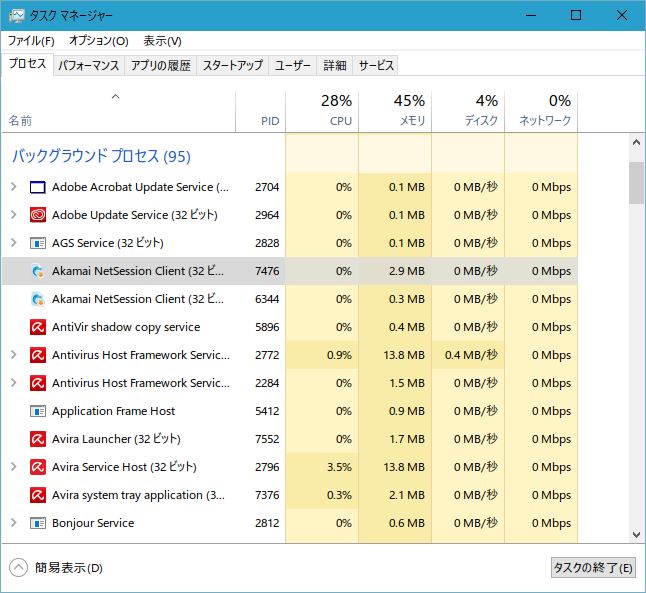The height and width of the screenshot is (593, 646).
Task: Switch to the パフォーマンス tab
Action: [89, 66]
